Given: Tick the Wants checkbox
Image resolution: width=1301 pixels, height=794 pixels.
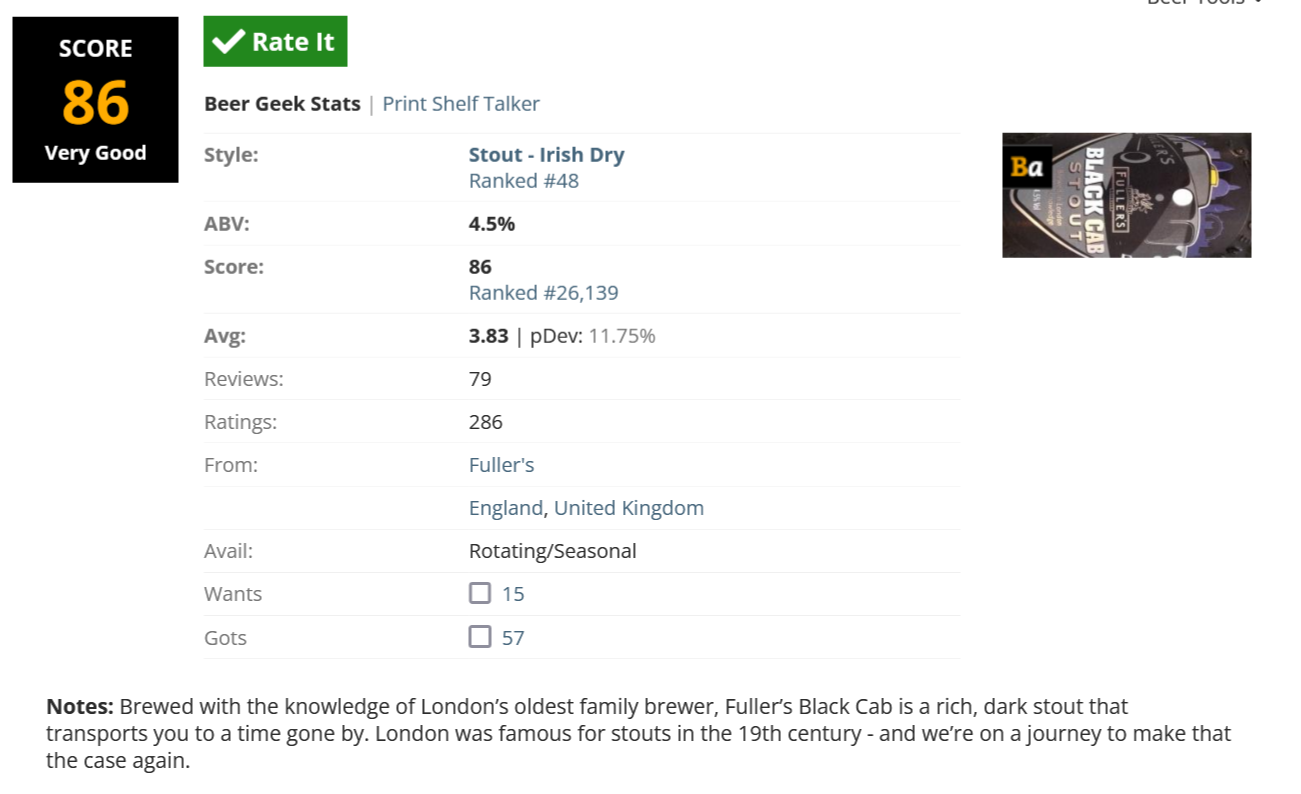Looking at the screenshot, I should coord(480,593).
